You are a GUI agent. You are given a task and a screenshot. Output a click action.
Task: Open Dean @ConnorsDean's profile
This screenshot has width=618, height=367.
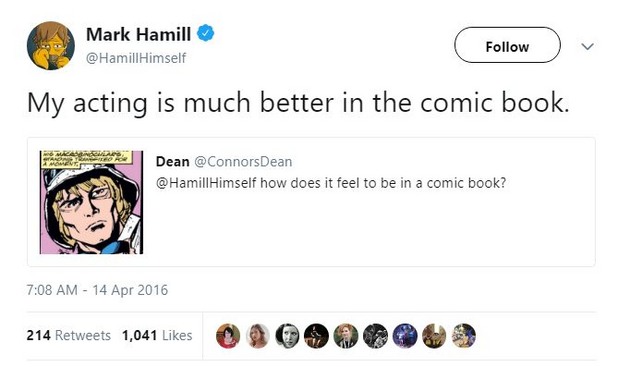[x=224, y=161]
